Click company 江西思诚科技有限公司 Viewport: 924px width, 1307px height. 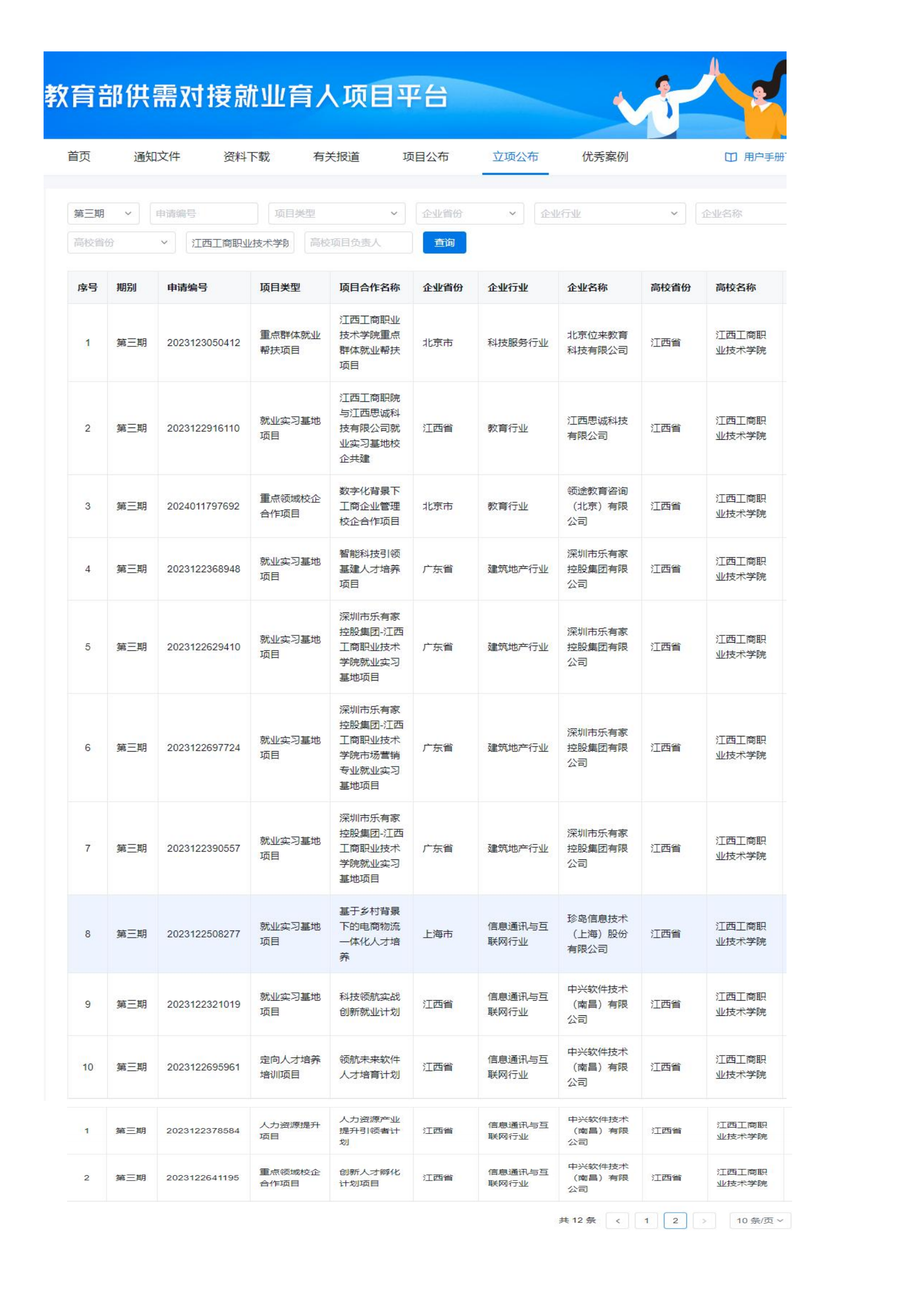(597, 428)
